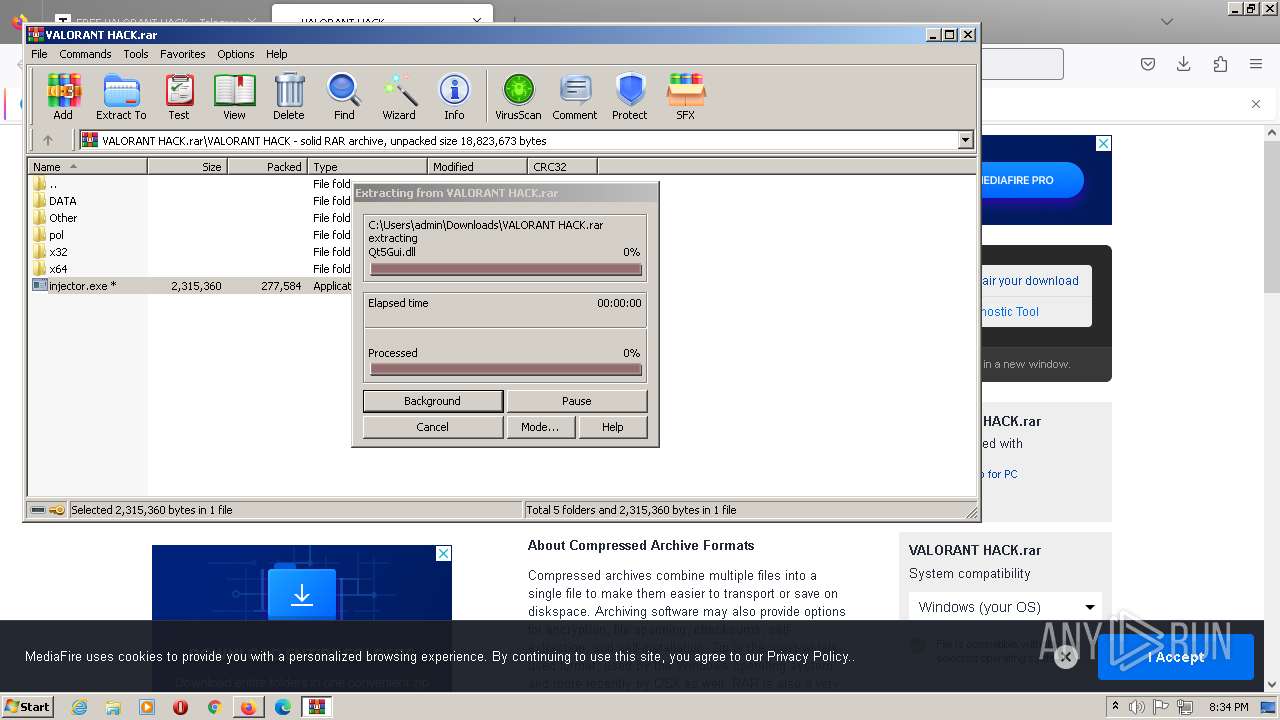This screenshot has width=1280, height=720.
Task: Open Windows (your OS) compatibility dropdown
Action: 1005,607
